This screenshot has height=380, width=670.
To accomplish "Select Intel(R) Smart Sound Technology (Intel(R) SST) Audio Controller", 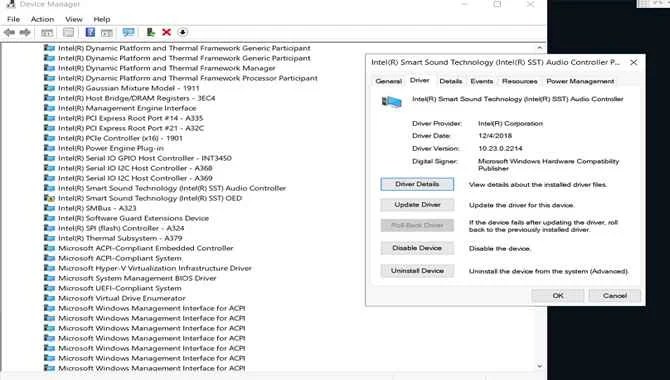I will pos(172,188).
